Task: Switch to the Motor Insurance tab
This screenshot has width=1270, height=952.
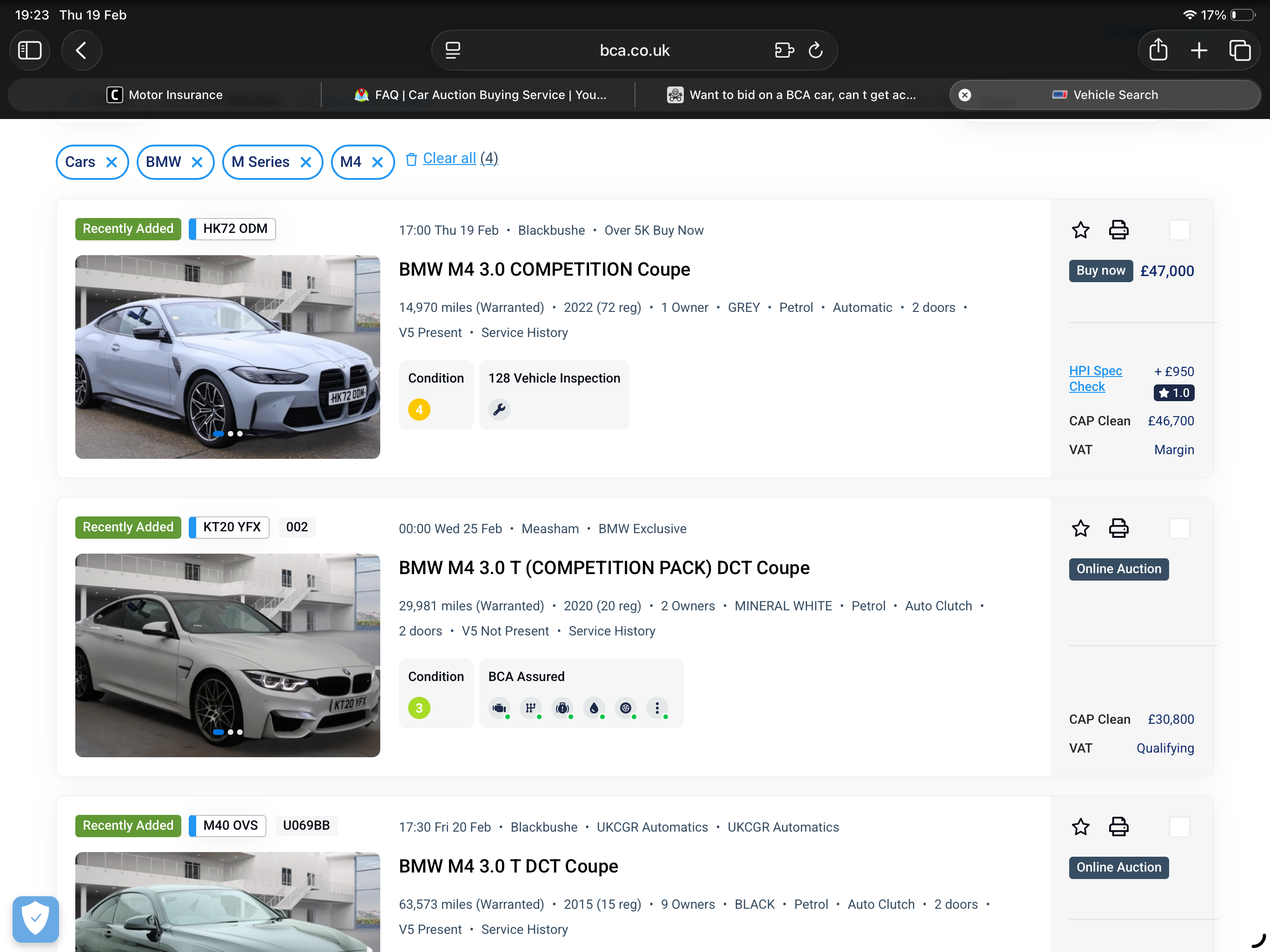Action: [165, 95]
